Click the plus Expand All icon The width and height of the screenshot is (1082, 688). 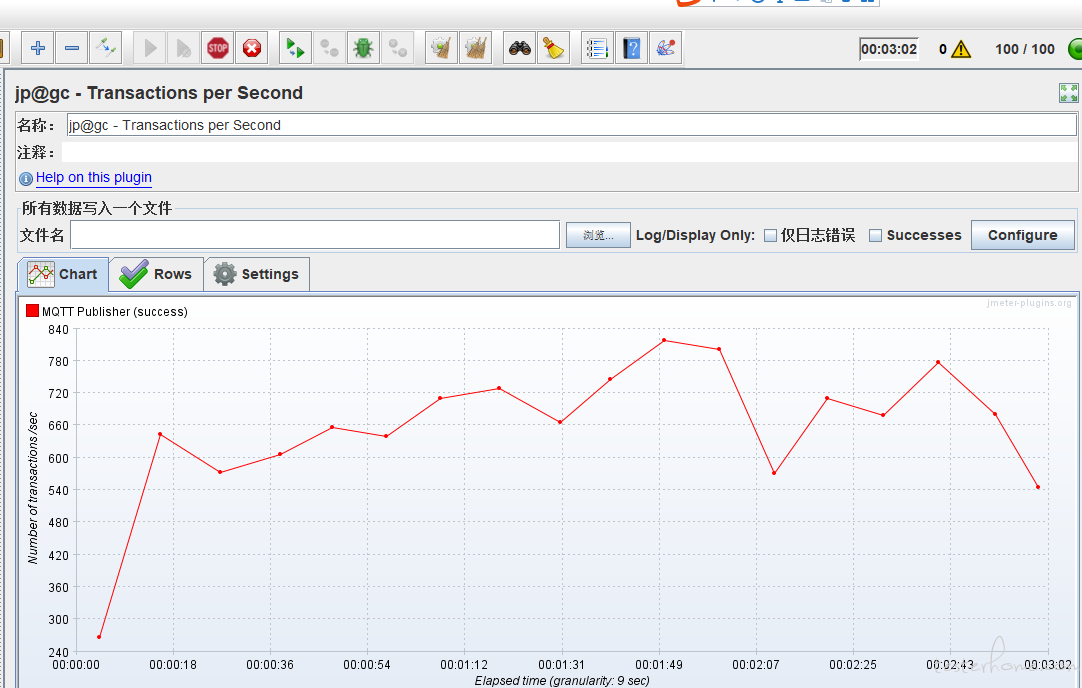pos(38,48)
